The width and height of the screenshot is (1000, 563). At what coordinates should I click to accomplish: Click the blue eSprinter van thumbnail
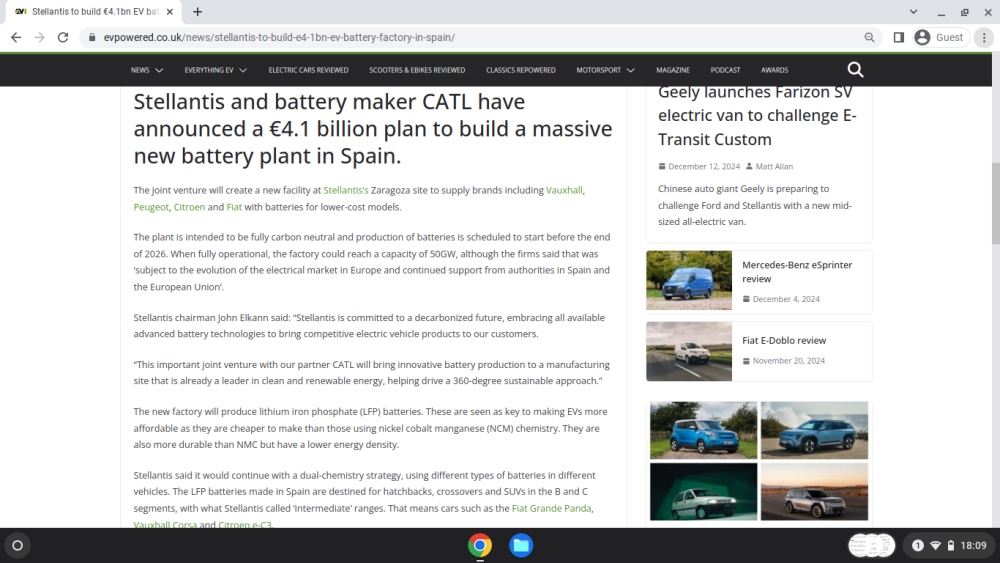point(689,280)
